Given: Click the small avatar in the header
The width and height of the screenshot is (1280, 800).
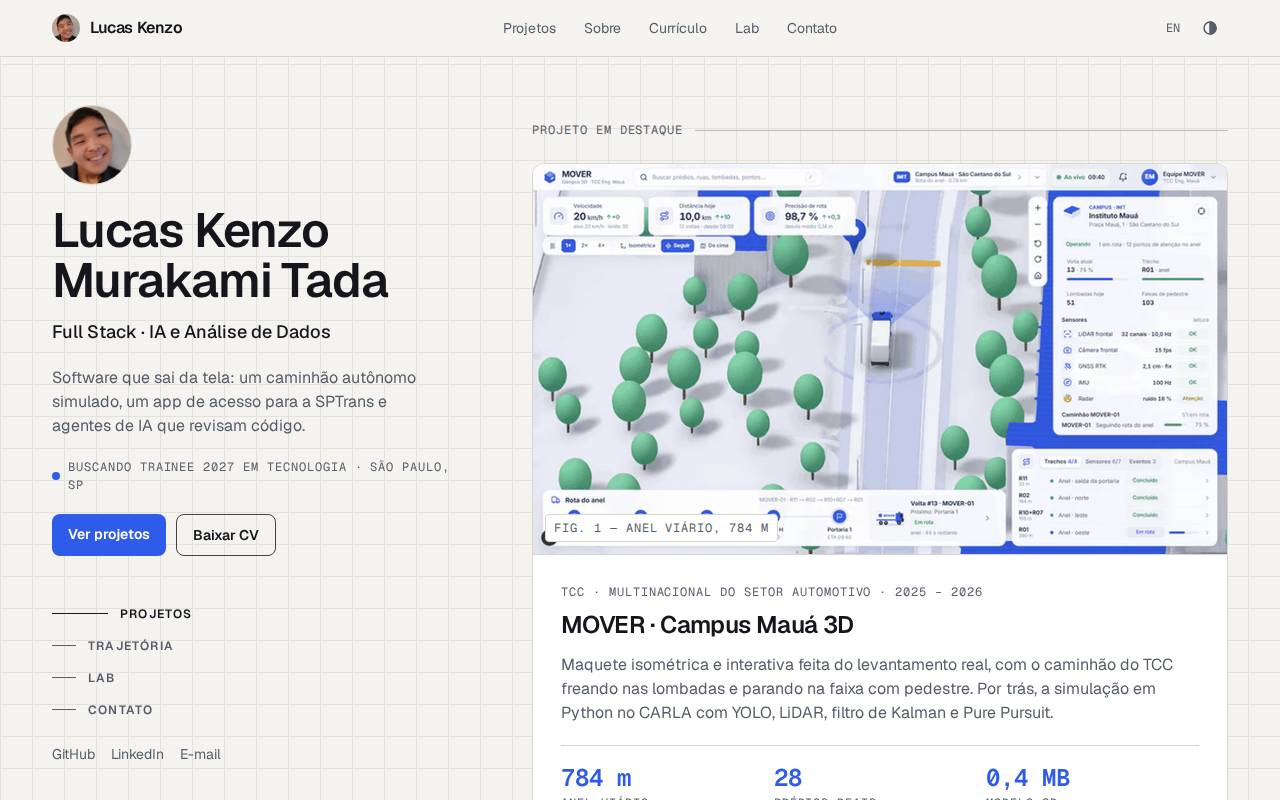Looking at the screenshot, I should click(x=66, y=28).
